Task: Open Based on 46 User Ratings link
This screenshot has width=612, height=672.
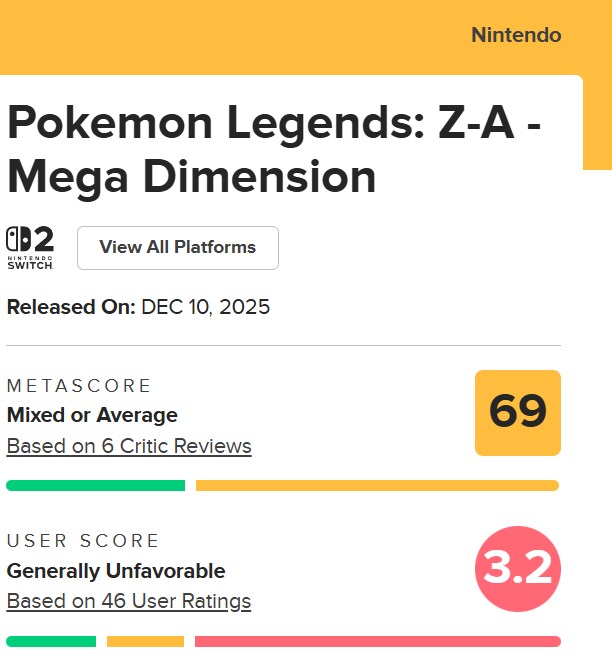Action: (129, 601)
